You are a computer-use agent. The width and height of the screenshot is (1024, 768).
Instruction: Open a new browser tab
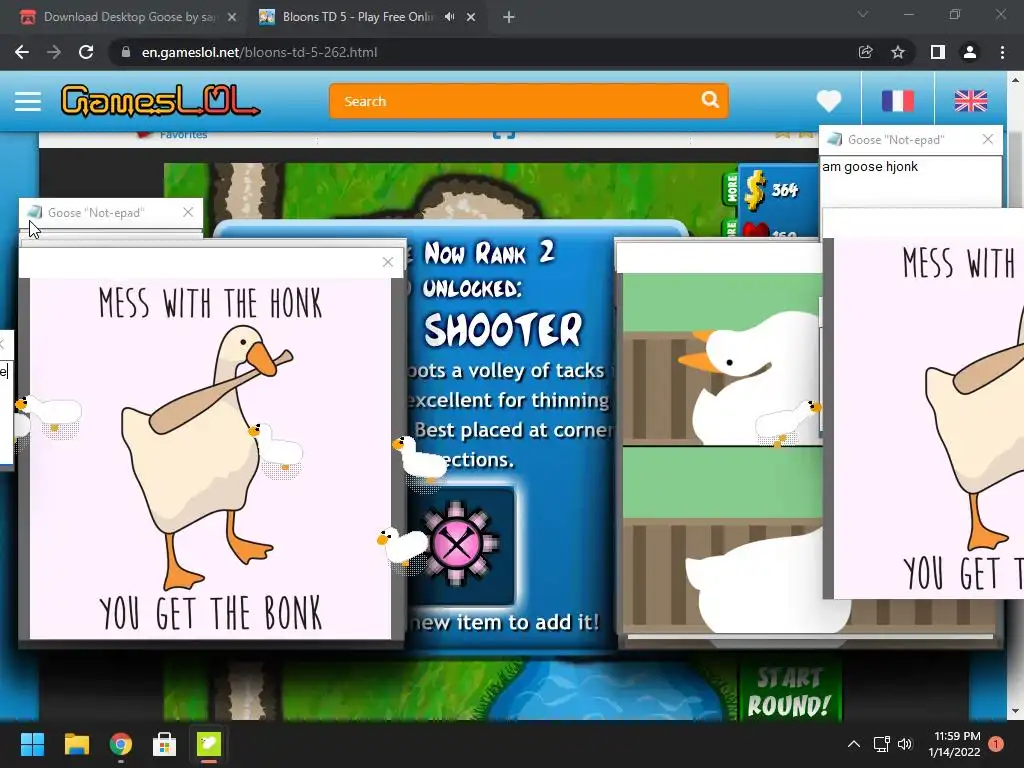coord(509,17)
